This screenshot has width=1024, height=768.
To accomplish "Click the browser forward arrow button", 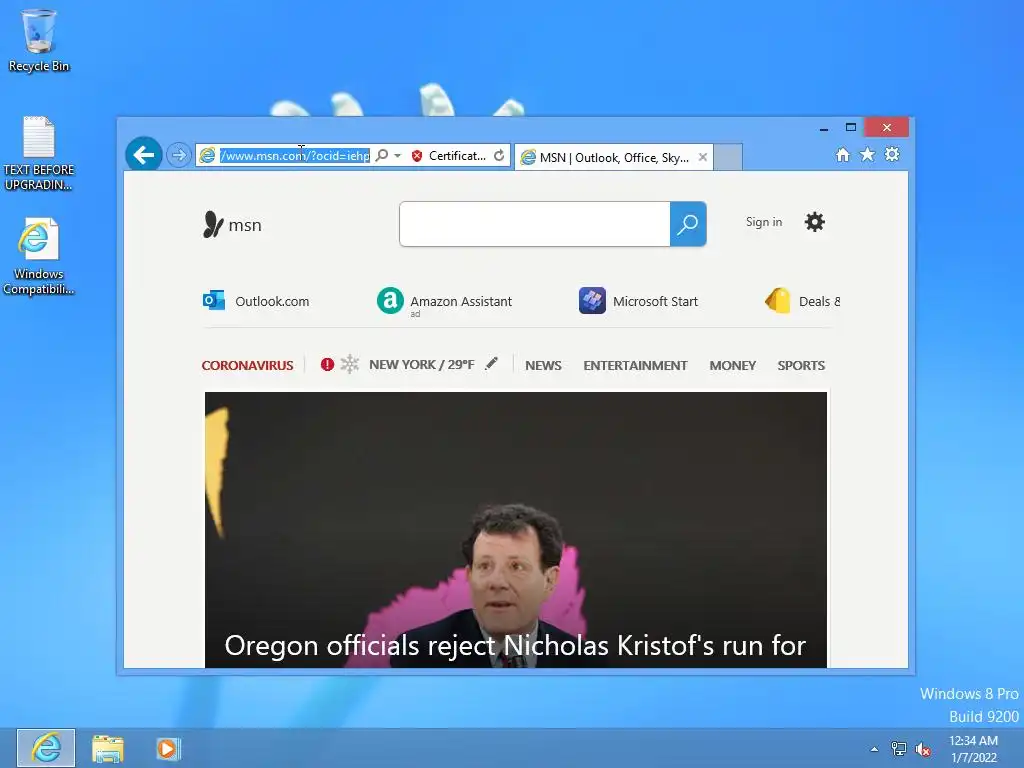I will (178, 155).
